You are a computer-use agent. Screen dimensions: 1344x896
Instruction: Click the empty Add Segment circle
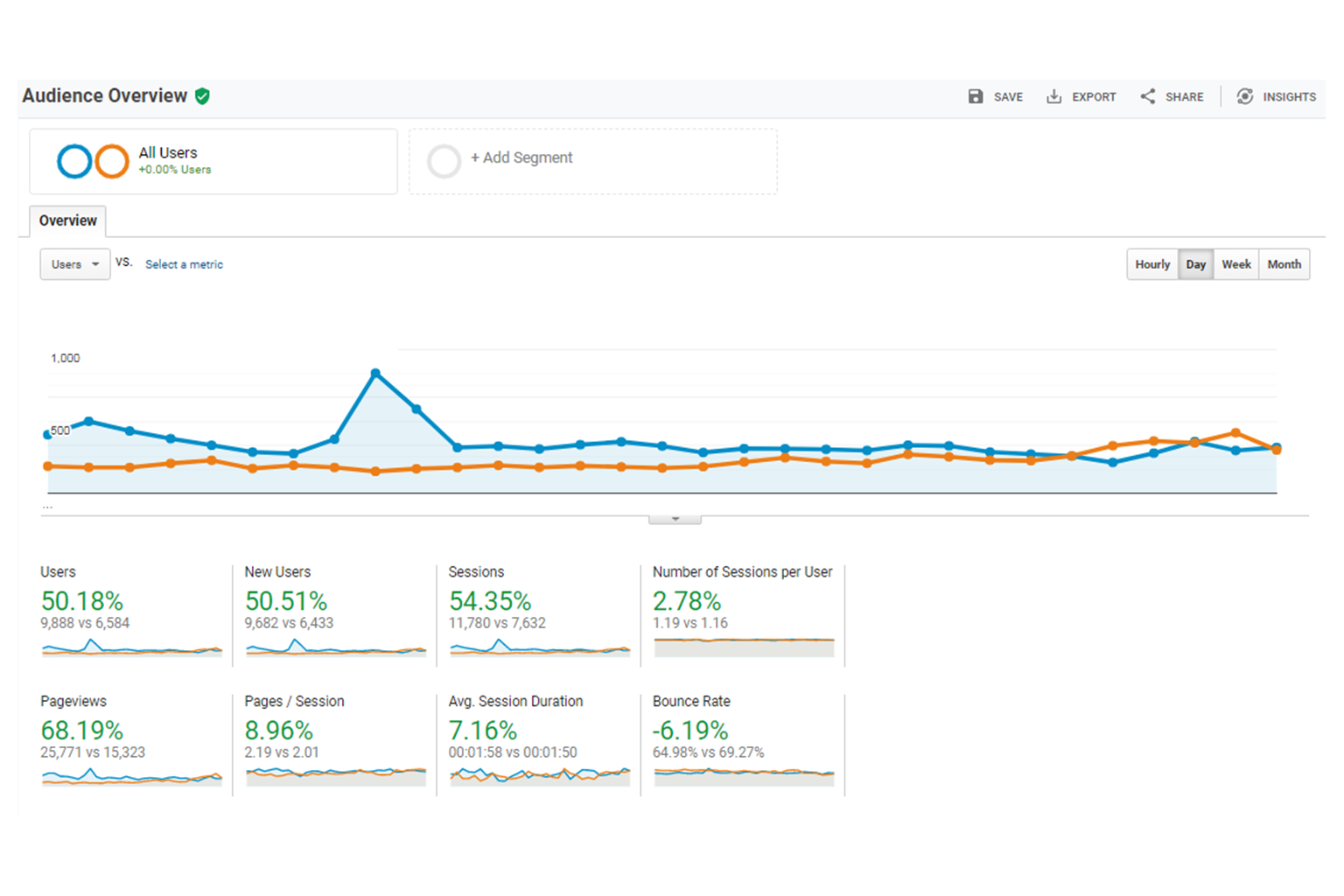444,161
